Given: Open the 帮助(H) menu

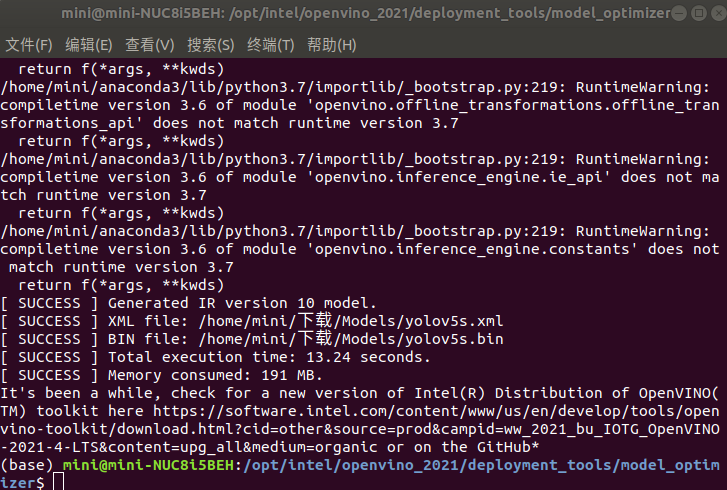Looking at the screenshot, I should pos(332,45).
